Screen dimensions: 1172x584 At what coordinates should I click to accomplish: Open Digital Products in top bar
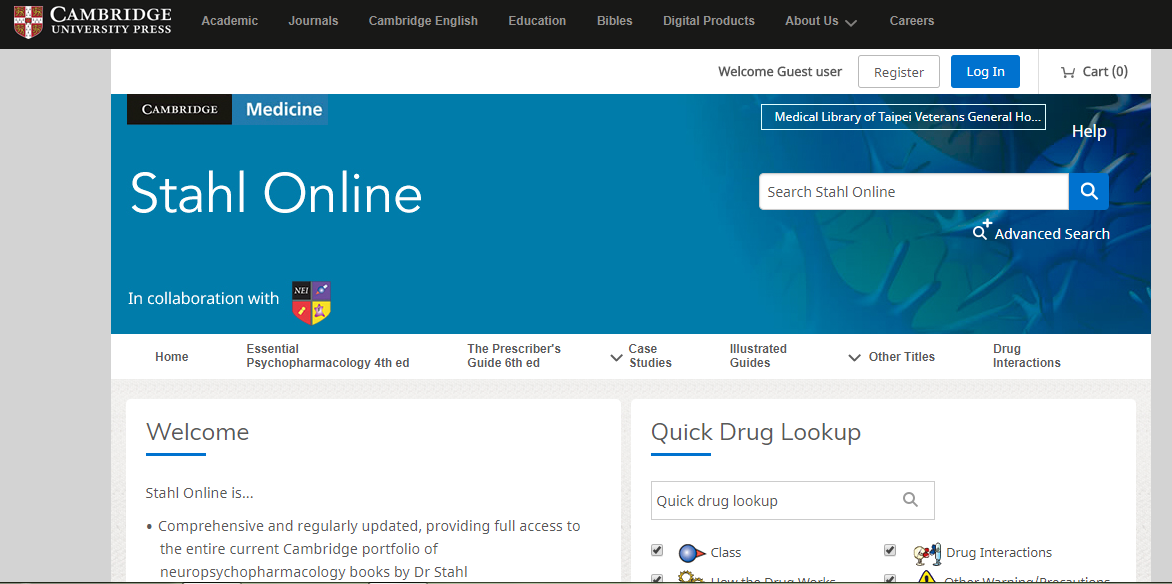pyautogui.click(x=709, y=21)
